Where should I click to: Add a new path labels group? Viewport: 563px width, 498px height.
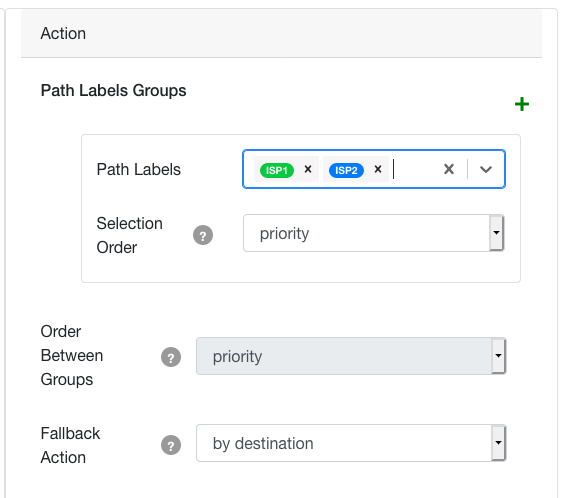pos(521,104)
